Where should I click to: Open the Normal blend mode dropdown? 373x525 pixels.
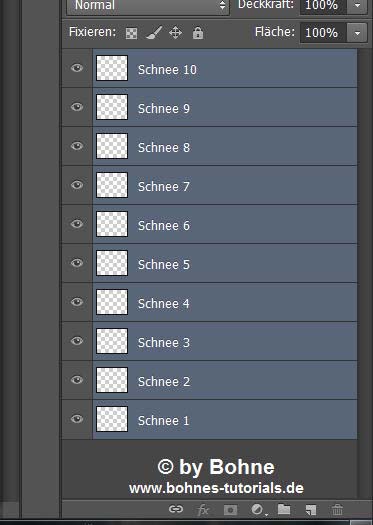coord(148,6)
